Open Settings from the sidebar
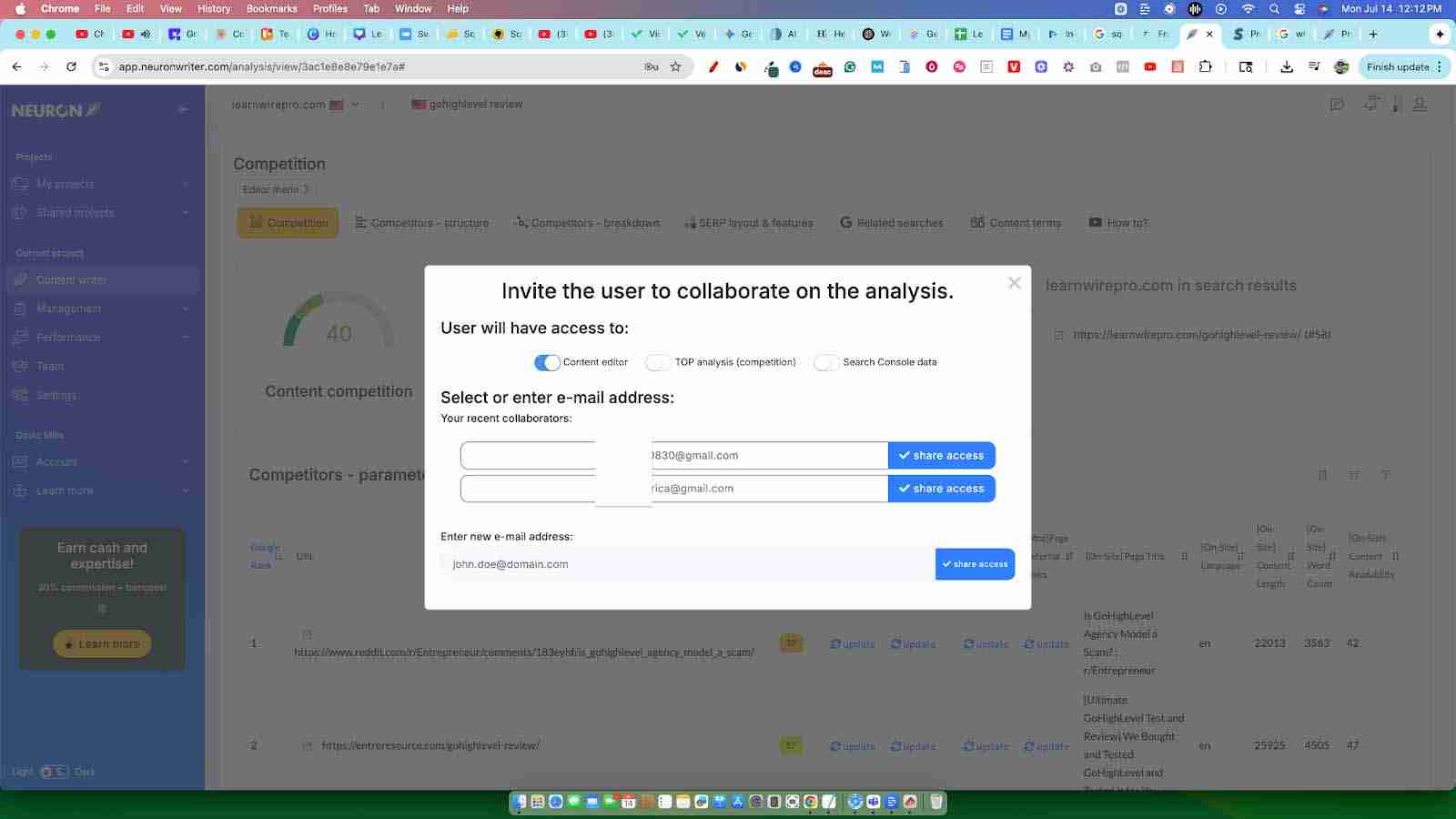Image resolution: width=1456 pixels, height=819 pixels. click(56, 395)
